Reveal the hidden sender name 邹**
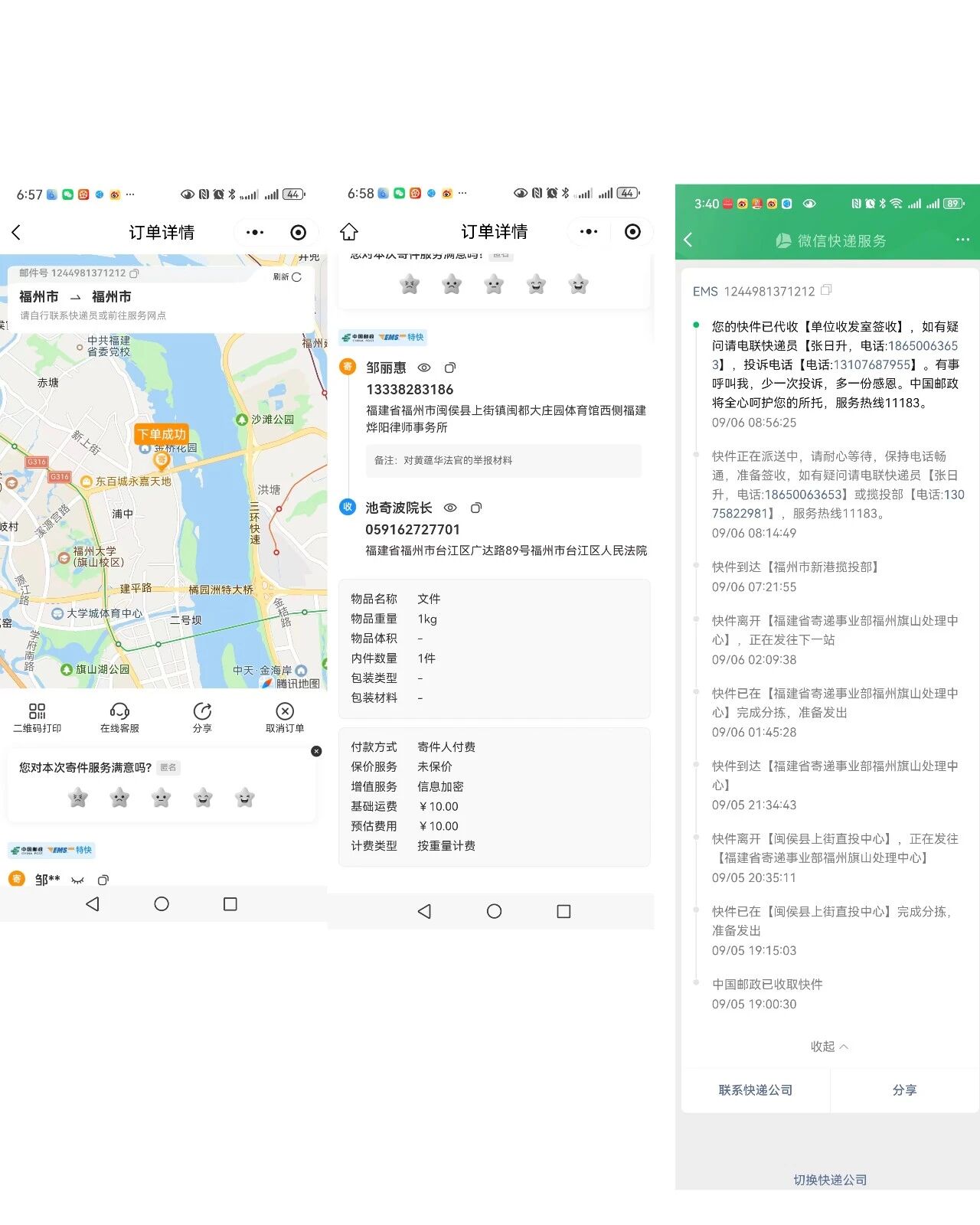 pos(77,880)
